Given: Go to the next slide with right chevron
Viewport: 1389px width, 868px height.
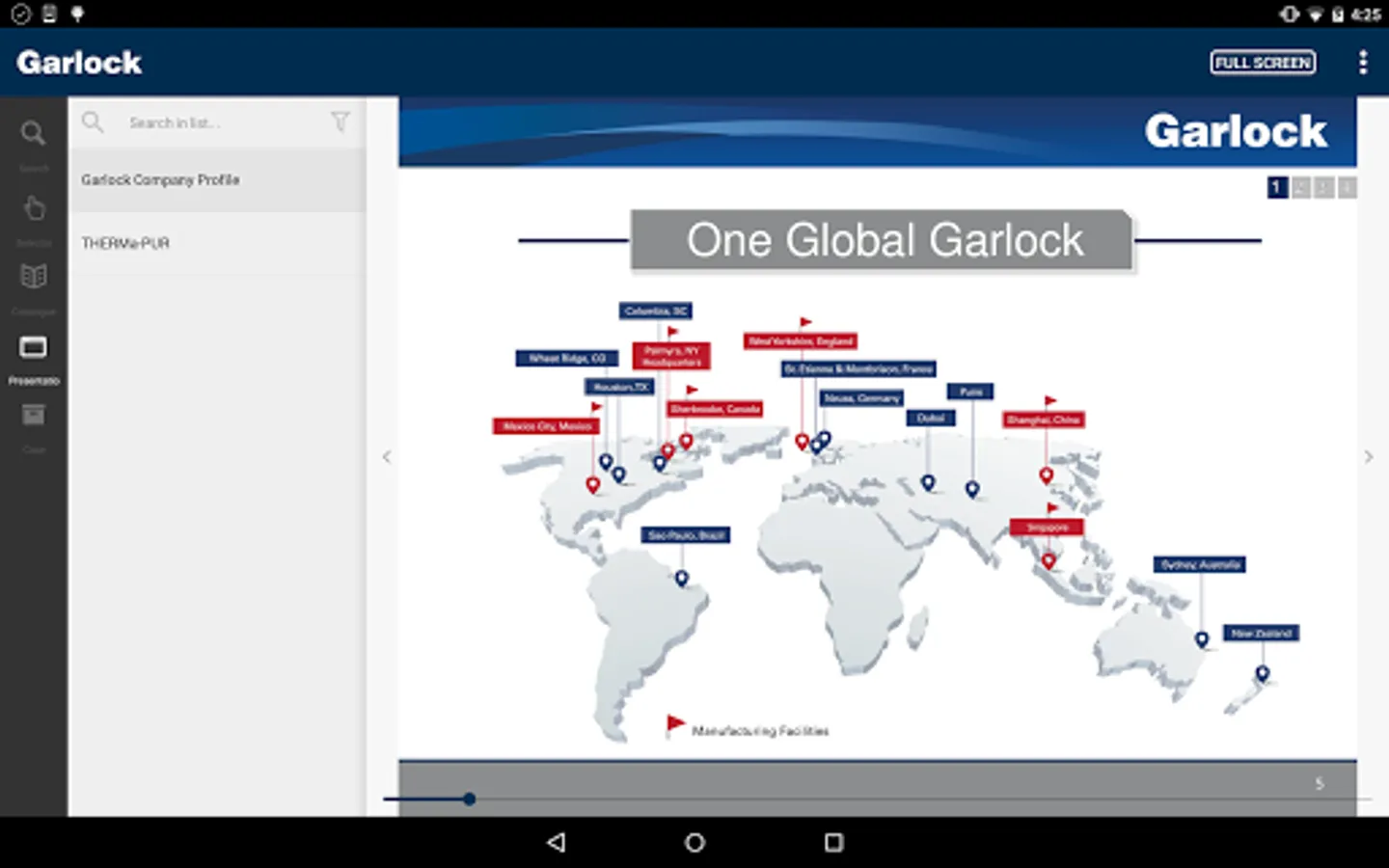Looking at the screenshot, I should click(x=1368, y=457).
